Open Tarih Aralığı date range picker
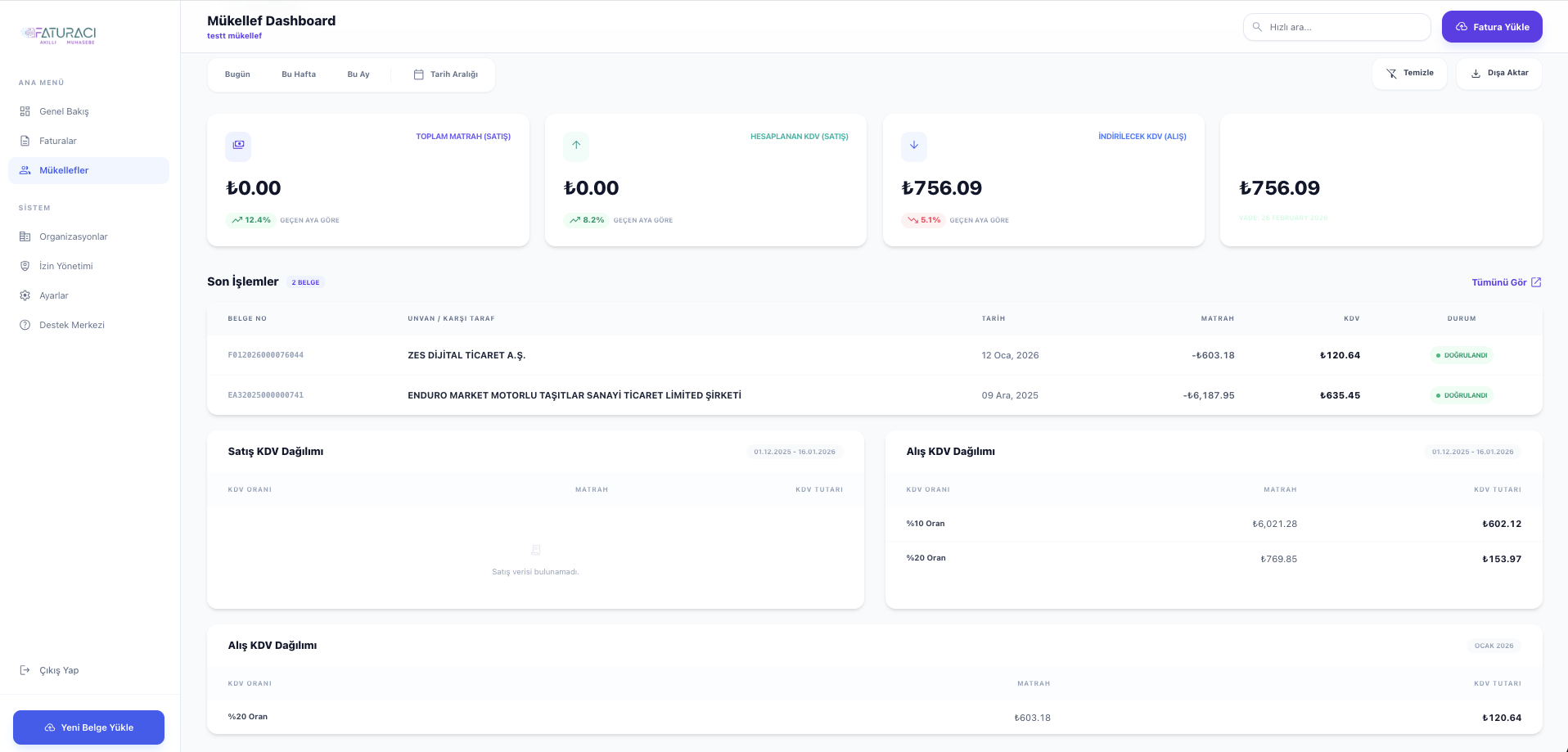This screenshot has width=1568, height=752. tap(446, 74)
